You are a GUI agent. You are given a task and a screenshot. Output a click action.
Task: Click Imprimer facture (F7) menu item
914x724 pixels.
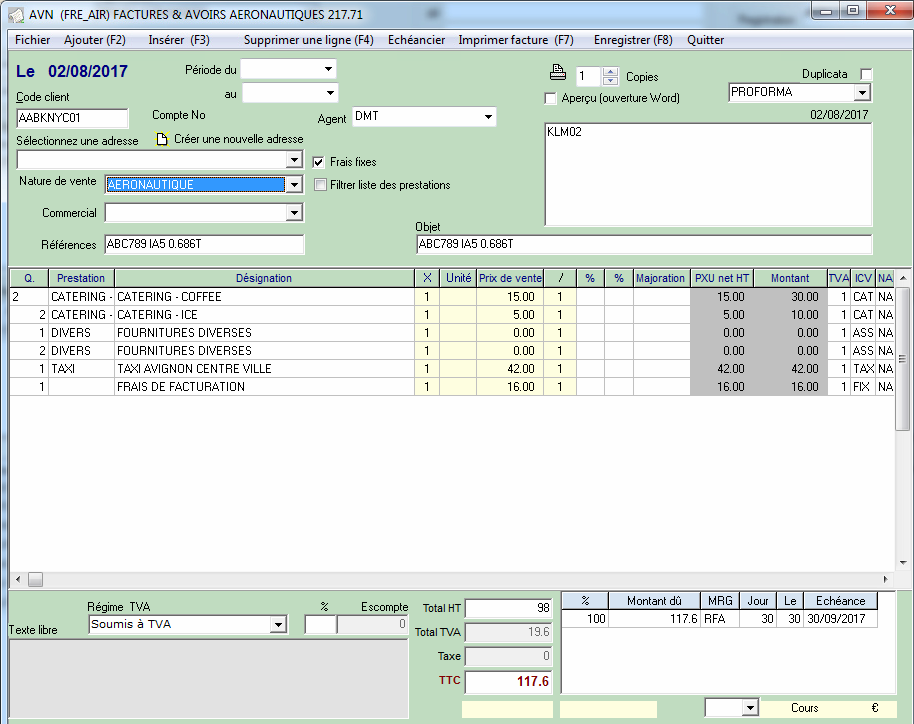[515, 40]
